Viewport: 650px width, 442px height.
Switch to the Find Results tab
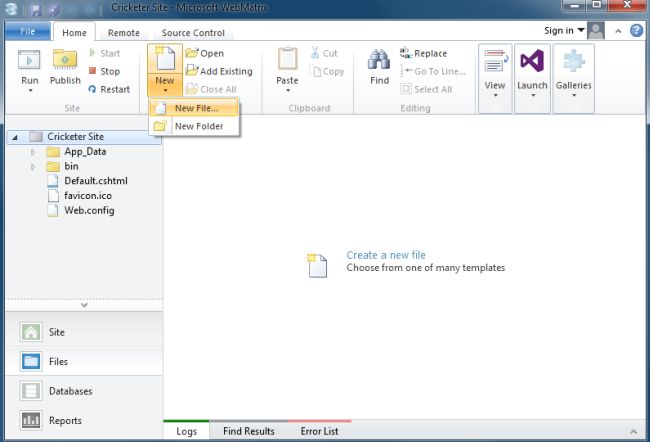249,431
